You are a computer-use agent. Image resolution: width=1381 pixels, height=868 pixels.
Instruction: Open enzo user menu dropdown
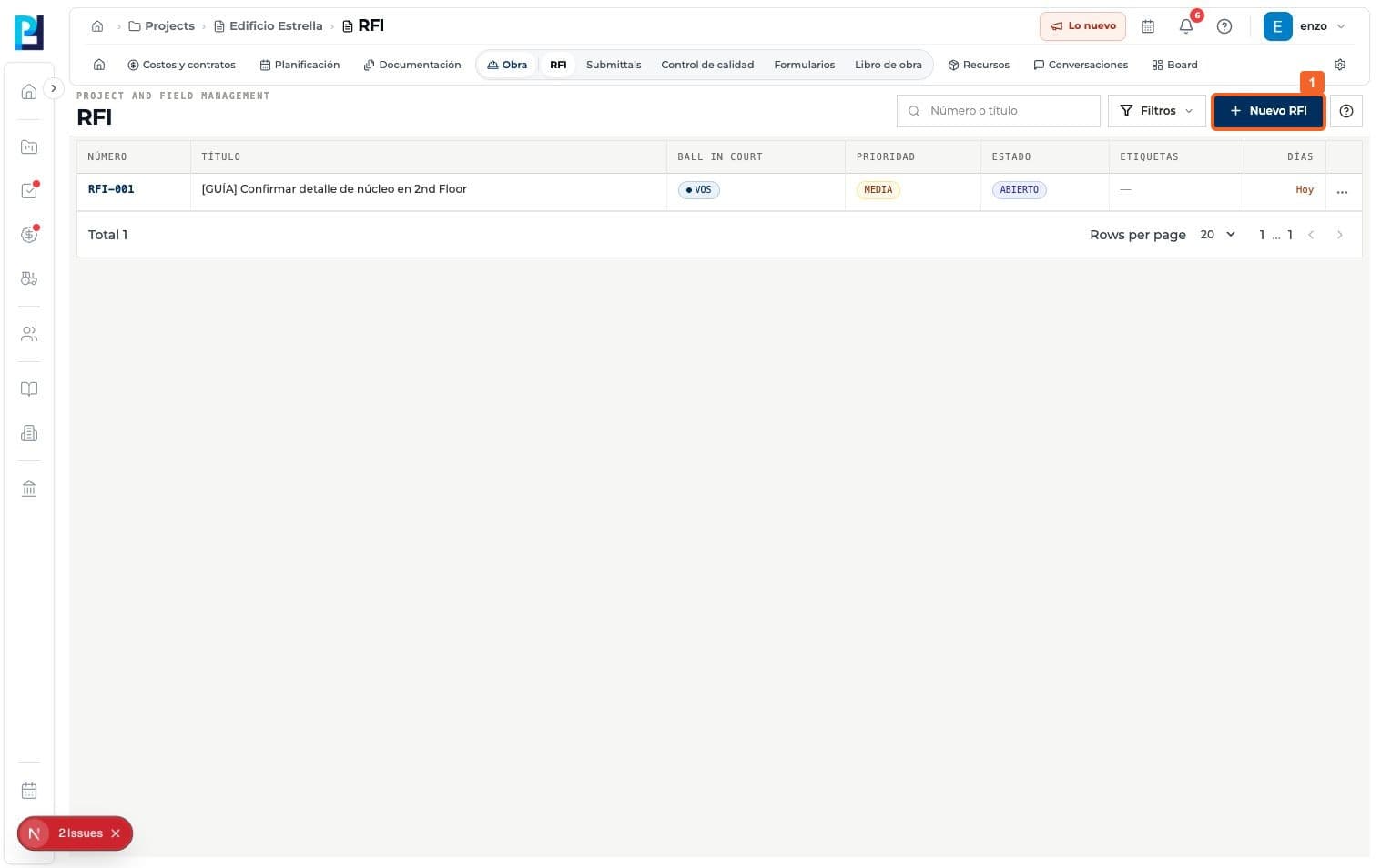click(x=1305, y=26)
